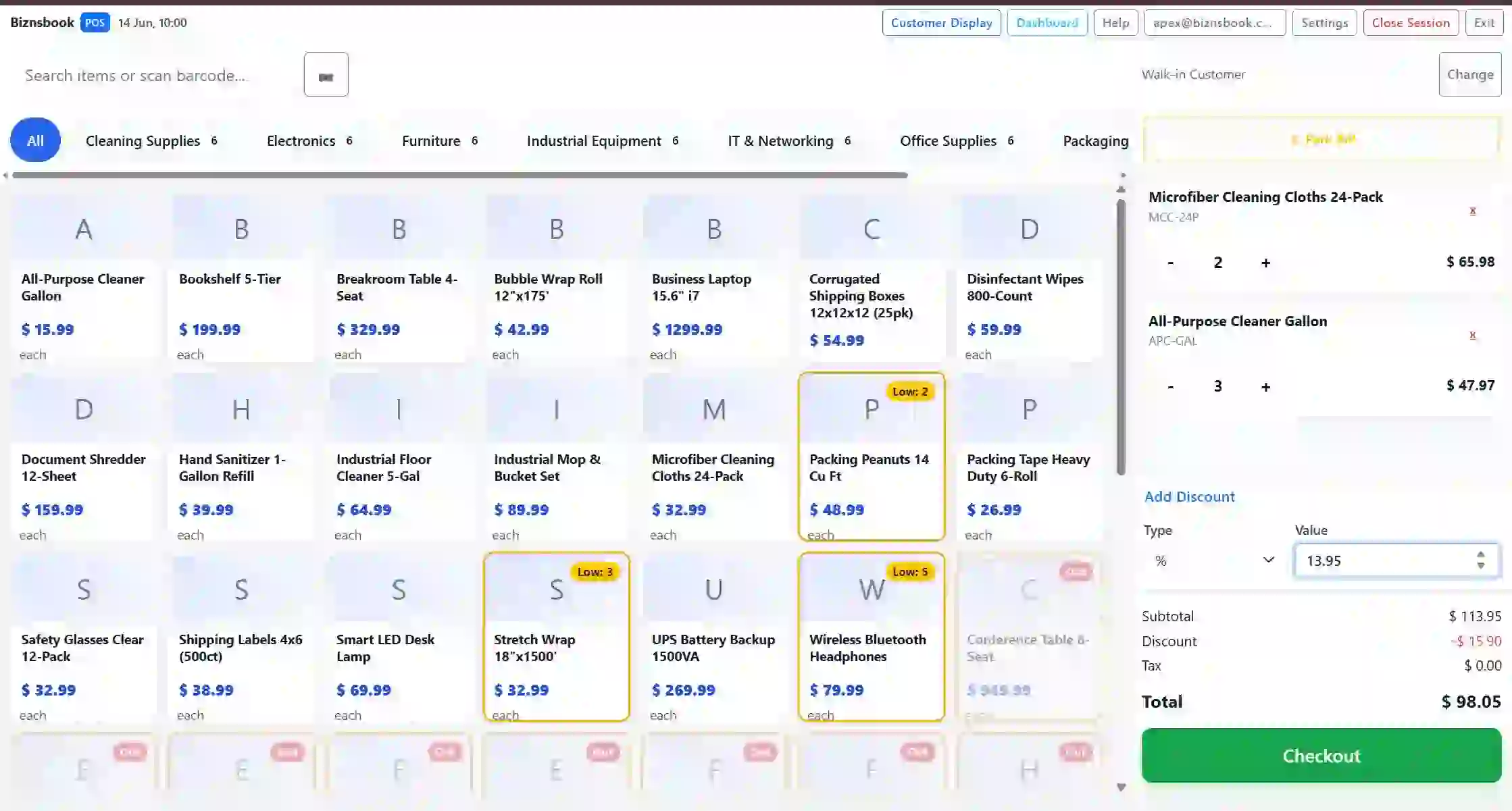Select the All category filter
Viewport: 1512px width, 811px height.
[x=35, y=140]
